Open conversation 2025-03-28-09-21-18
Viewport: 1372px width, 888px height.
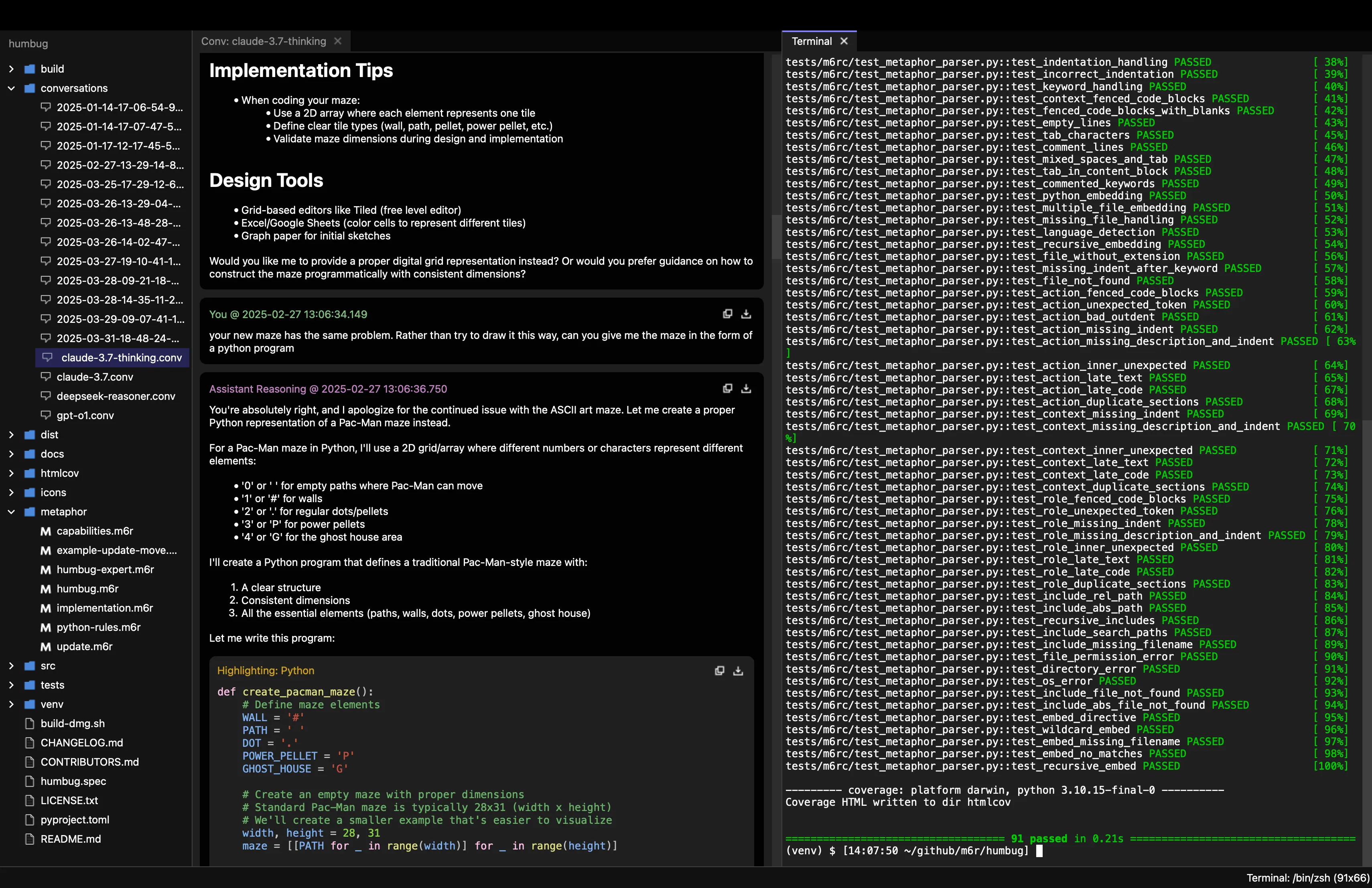pos(112,281)
